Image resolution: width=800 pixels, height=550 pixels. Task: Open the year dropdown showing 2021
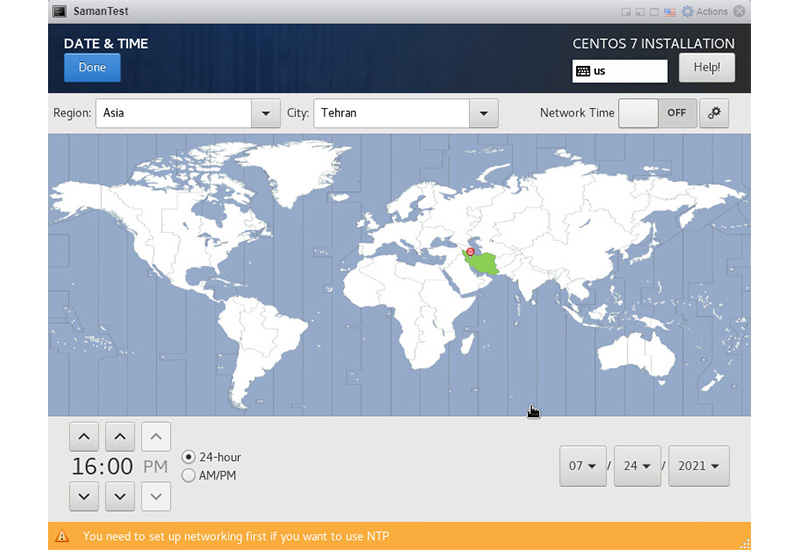point(698,466)
